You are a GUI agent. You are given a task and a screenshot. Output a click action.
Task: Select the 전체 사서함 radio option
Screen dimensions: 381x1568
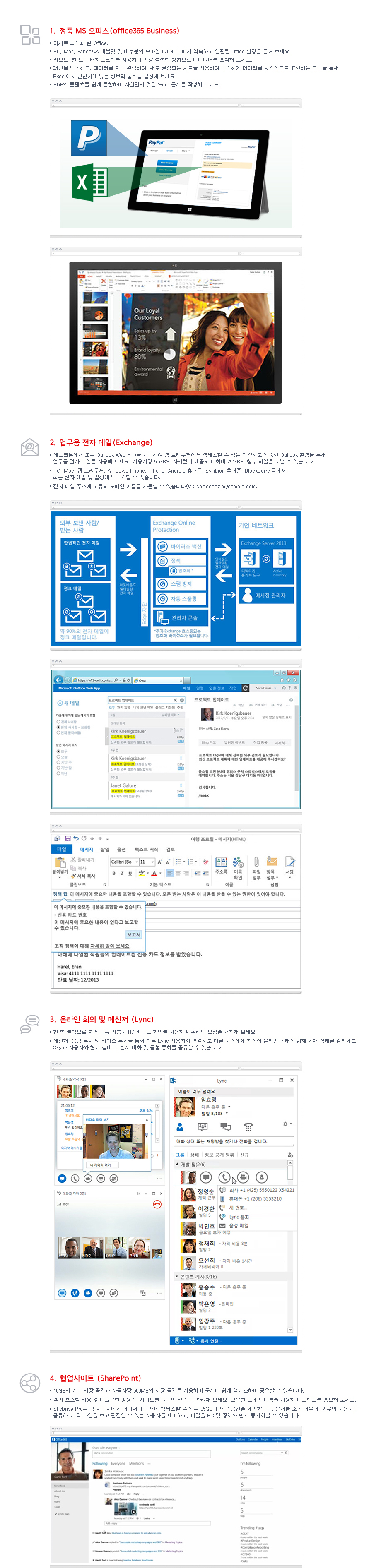58,722
